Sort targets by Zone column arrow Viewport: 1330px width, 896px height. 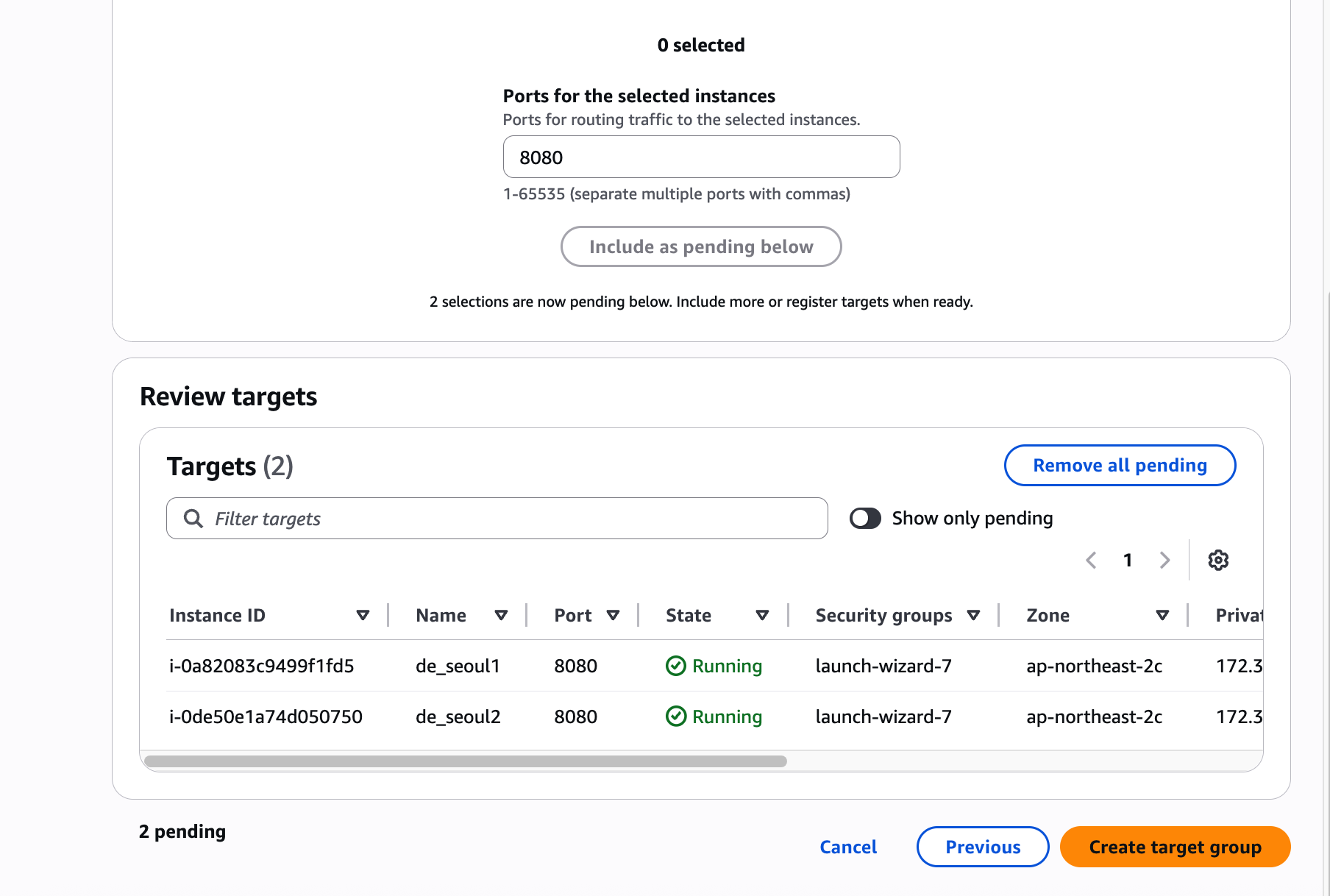(x=1162, y=616)
